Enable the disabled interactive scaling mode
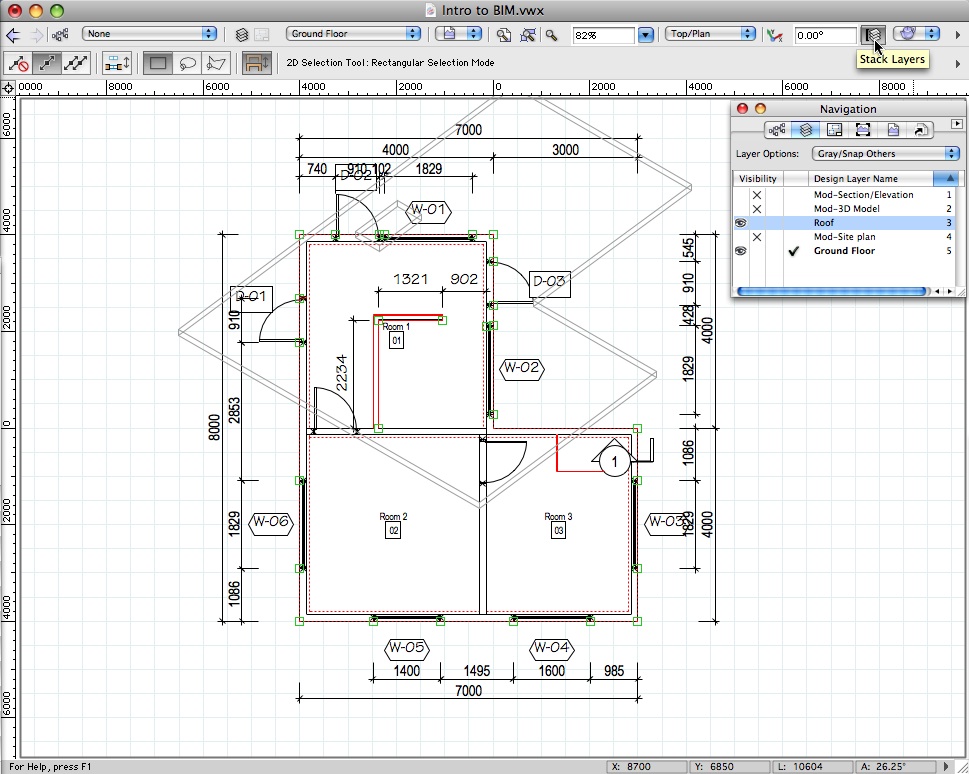The image size is (969, 774). pos(19,63)
